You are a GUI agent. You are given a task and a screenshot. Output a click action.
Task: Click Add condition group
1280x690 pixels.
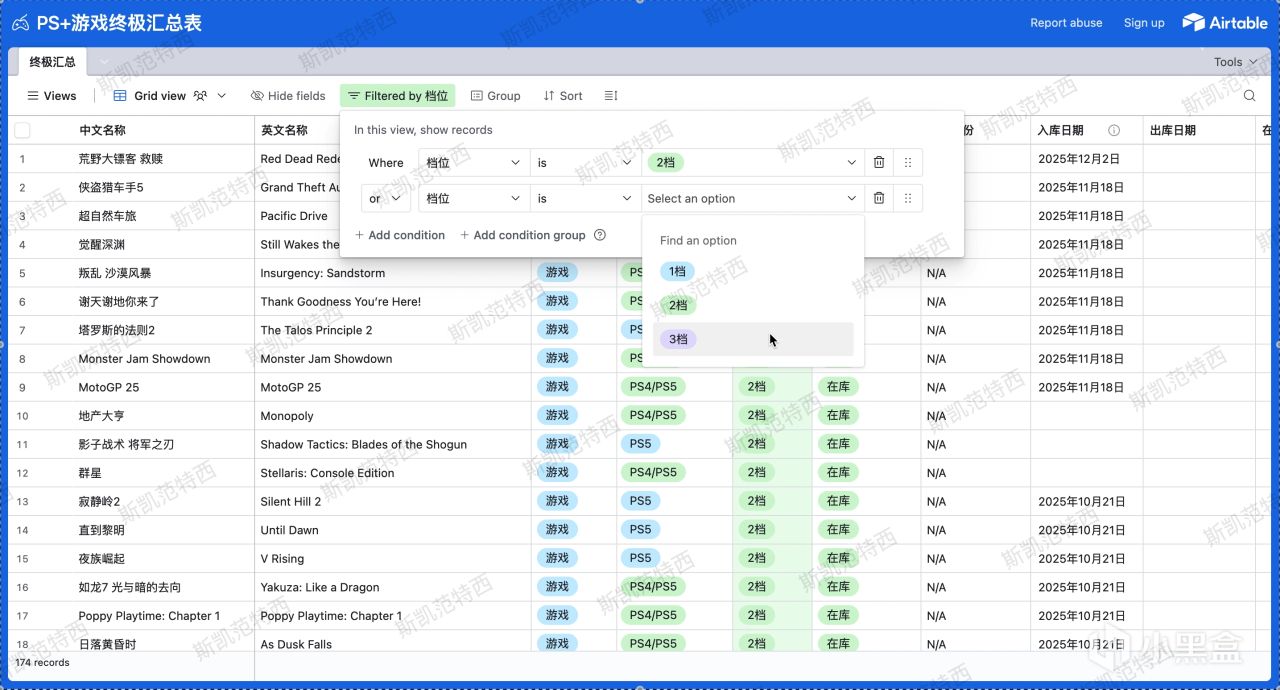point(522,235)
